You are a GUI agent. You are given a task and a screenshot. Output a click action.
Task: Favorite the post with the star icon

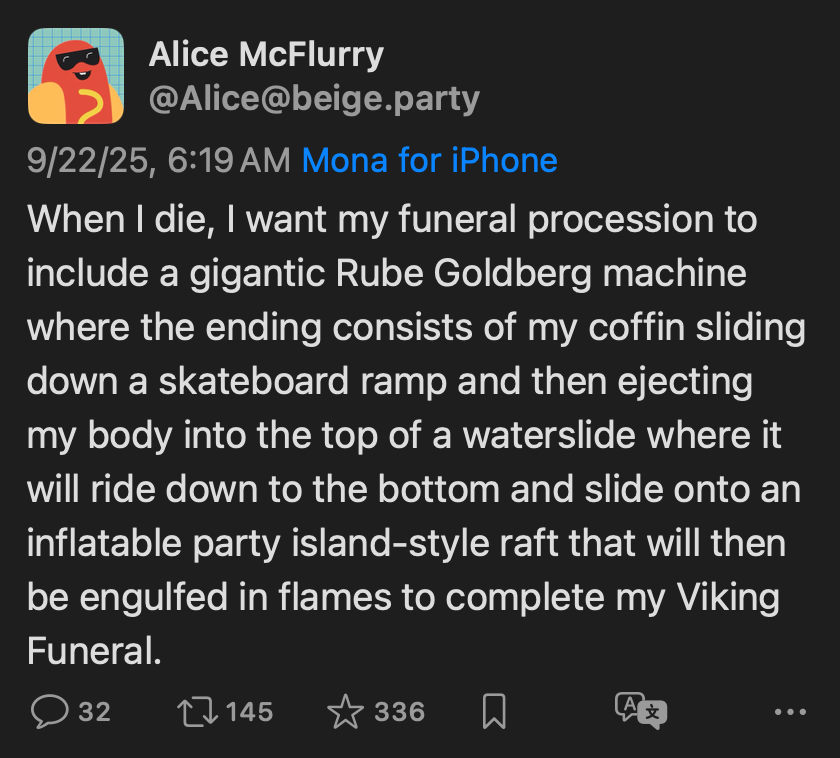[345, 711]
